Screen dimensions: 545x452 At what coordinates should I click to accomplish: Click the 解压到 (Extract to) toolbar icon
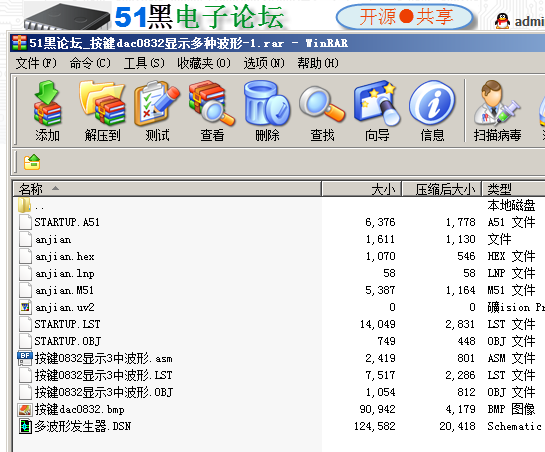(102, 111)
